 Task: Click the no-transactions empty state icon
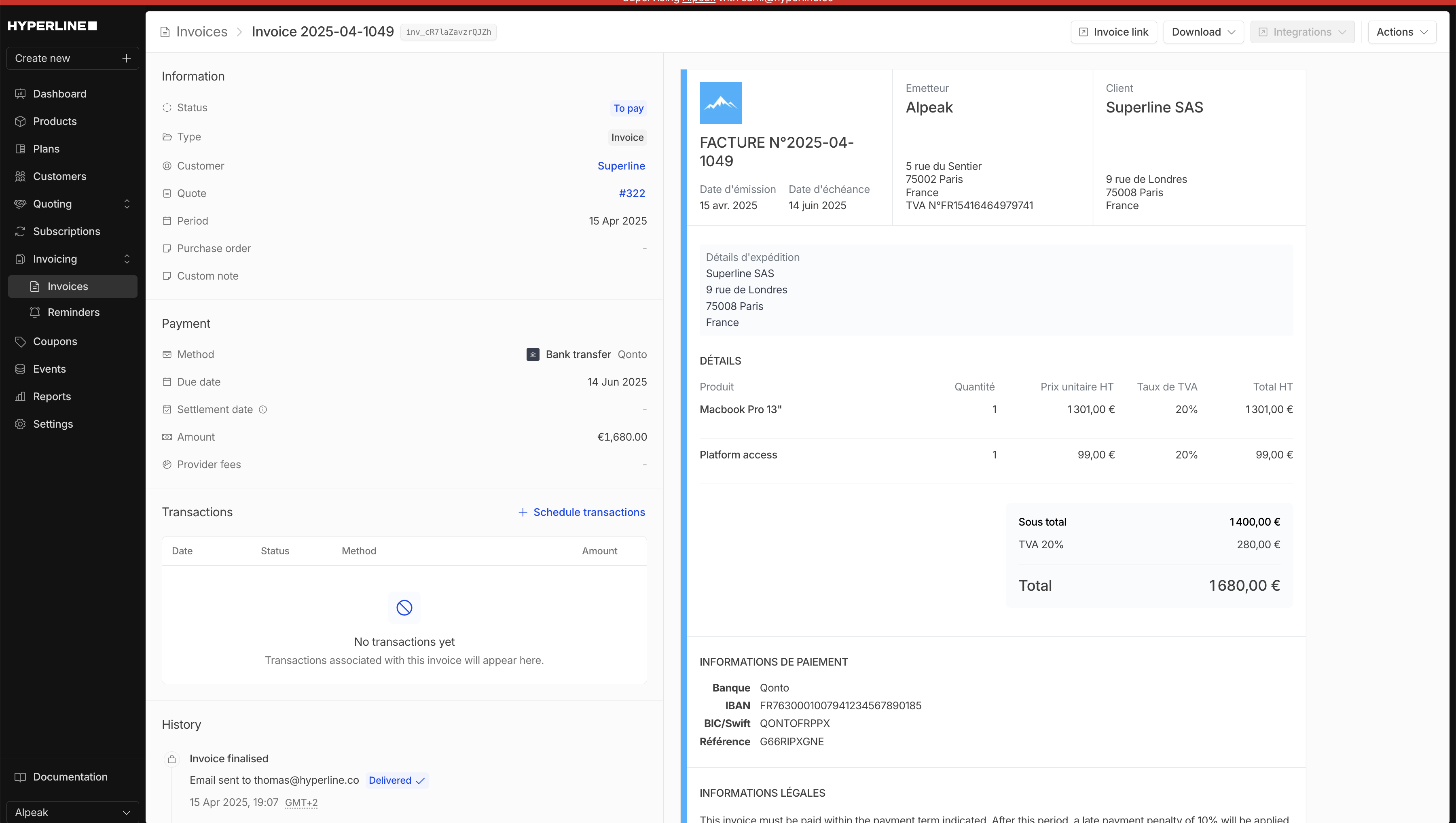pyautogui.click(x=404, y=607)
